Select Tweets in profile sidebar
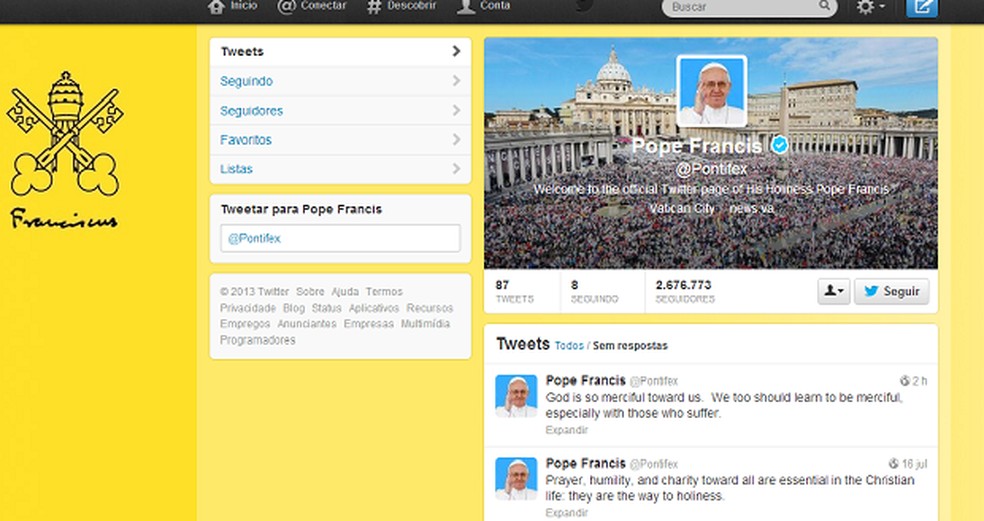 tap(340, 51)
